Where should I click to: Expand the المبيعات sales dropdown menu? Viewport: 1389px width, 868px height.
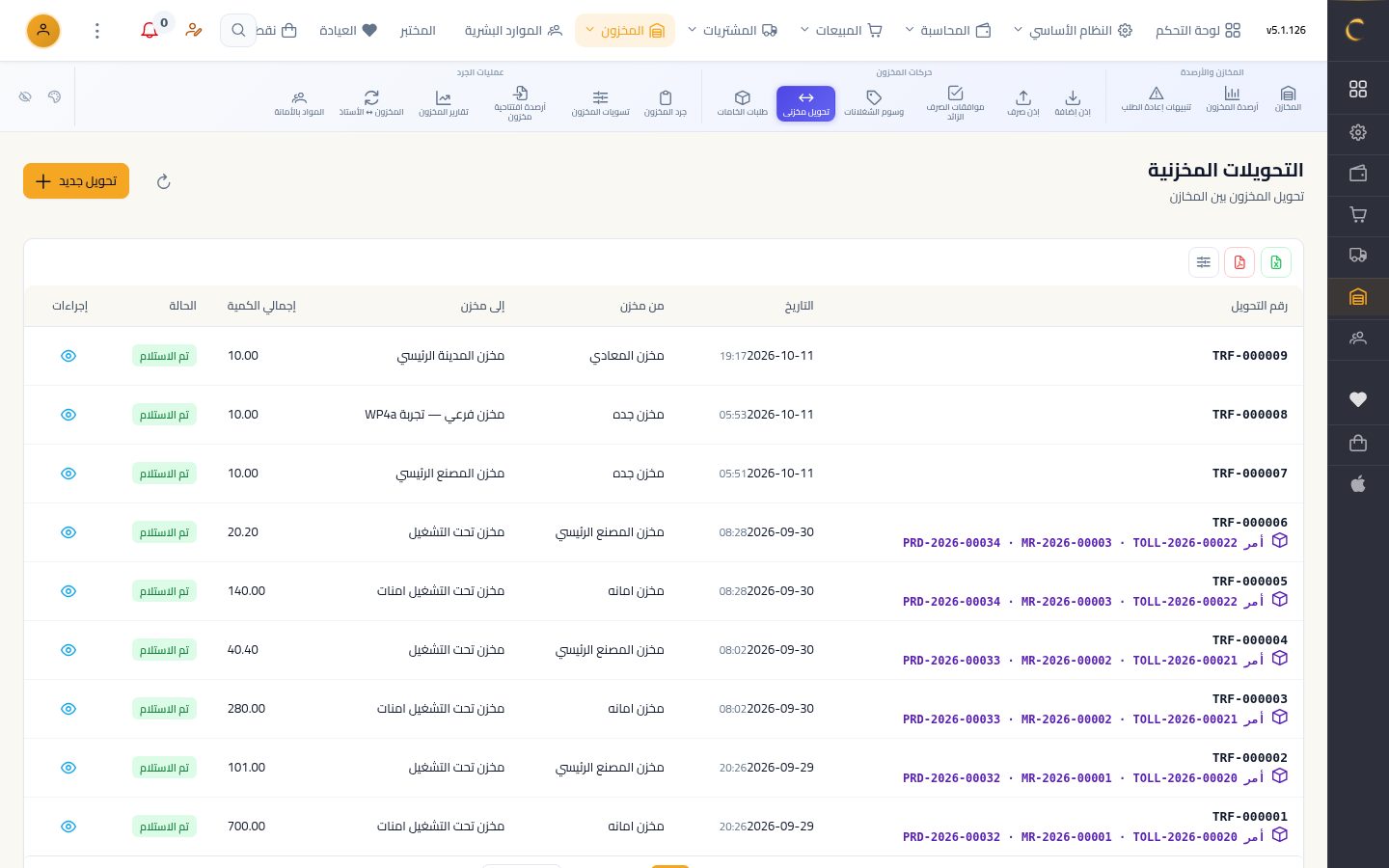(x=841, y=31)
